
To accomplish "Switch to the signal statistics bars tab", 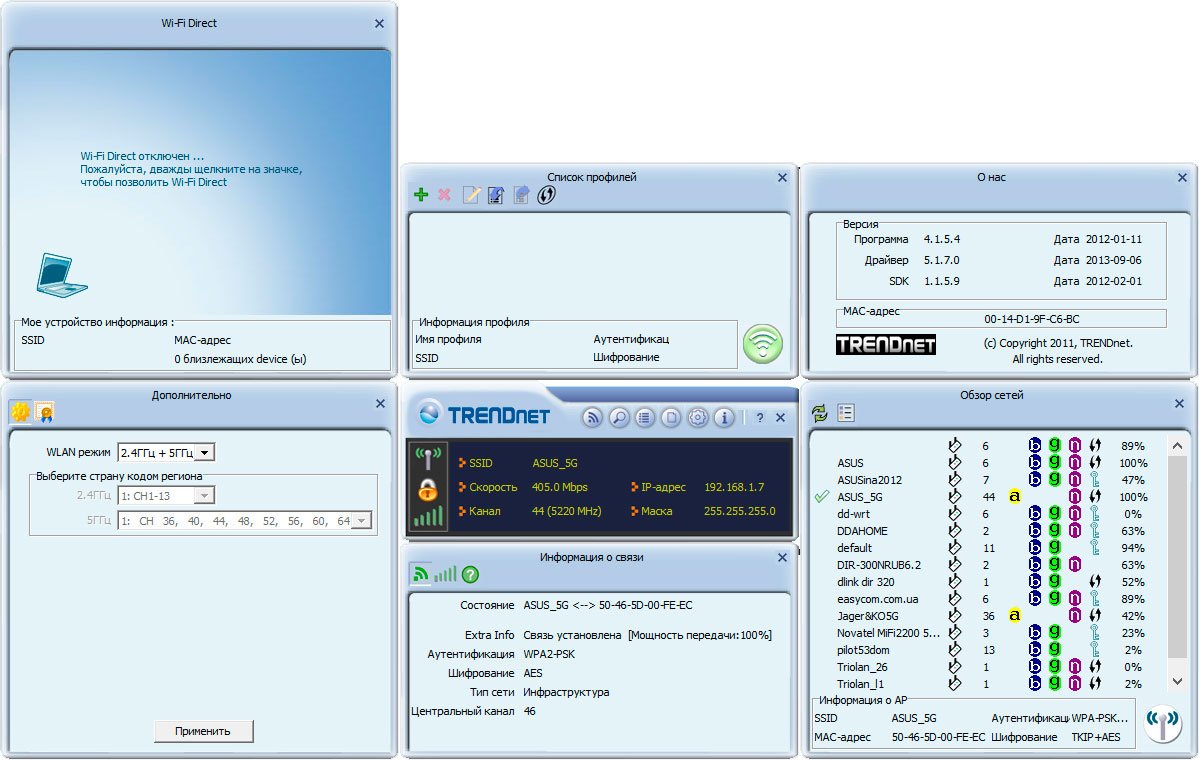I will (445, 574).
